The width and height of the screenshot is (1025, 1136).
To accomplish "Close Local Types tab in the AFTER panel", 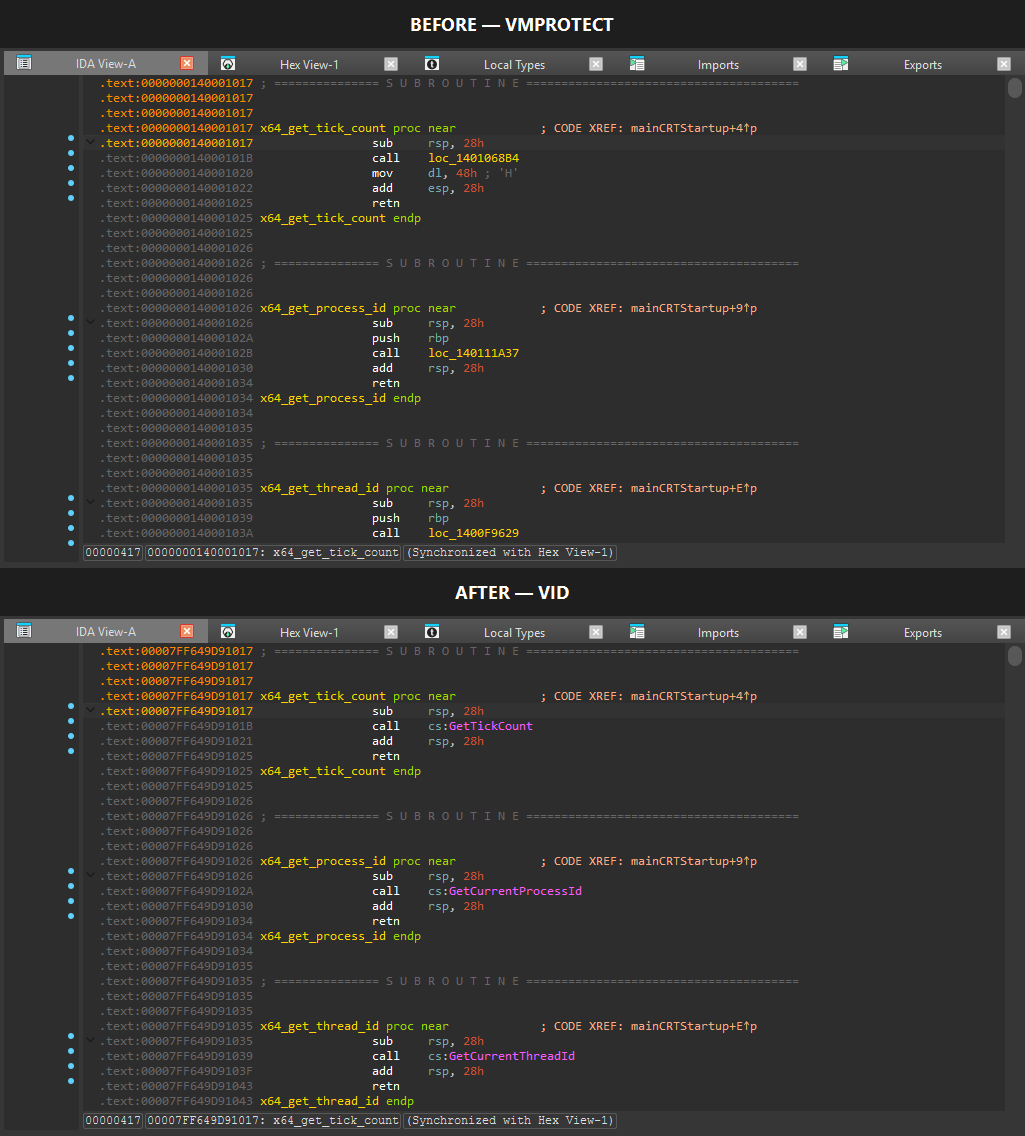I will click(596, 632).
